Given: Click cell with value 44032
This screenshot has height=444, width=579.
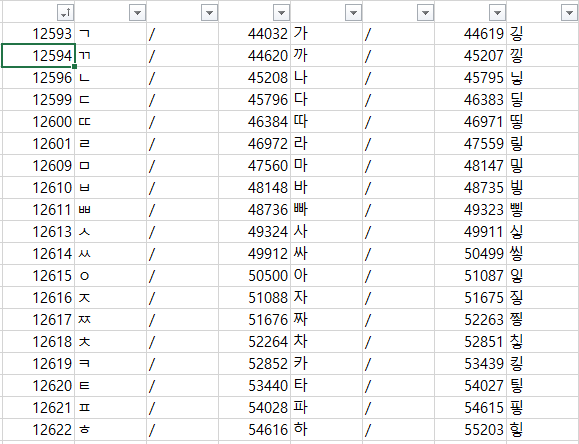Looking at the screenshot, I should [x=254, y=34].
